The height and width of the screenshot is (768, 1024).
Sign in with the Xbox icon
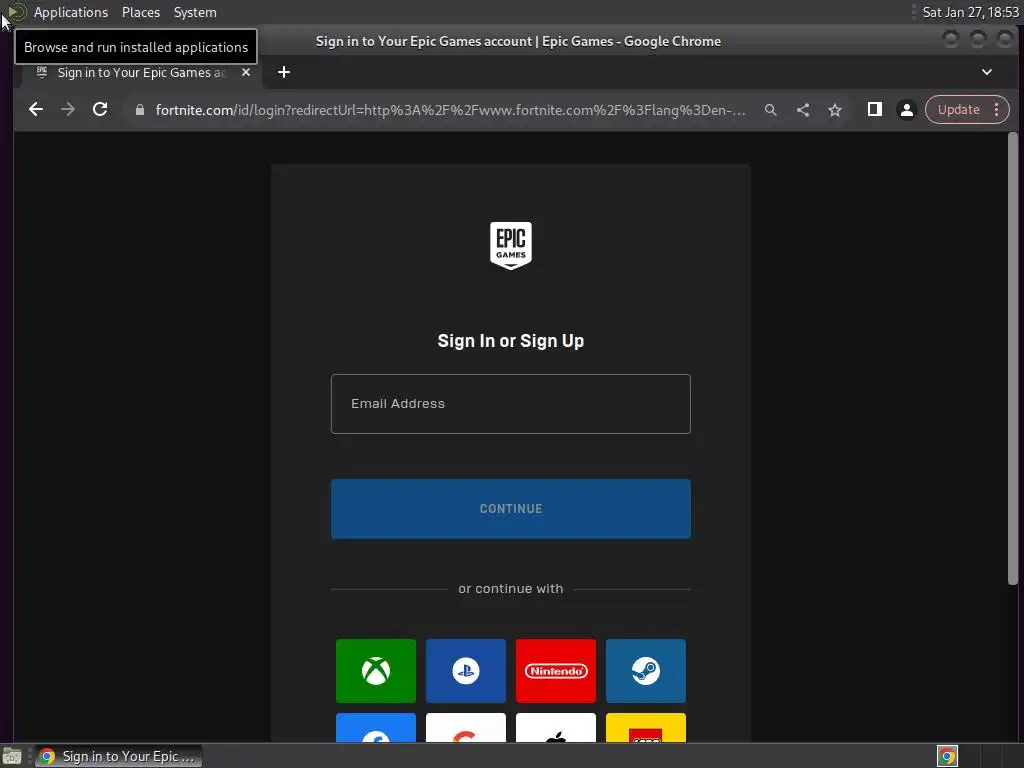click(x=376, y=671)
